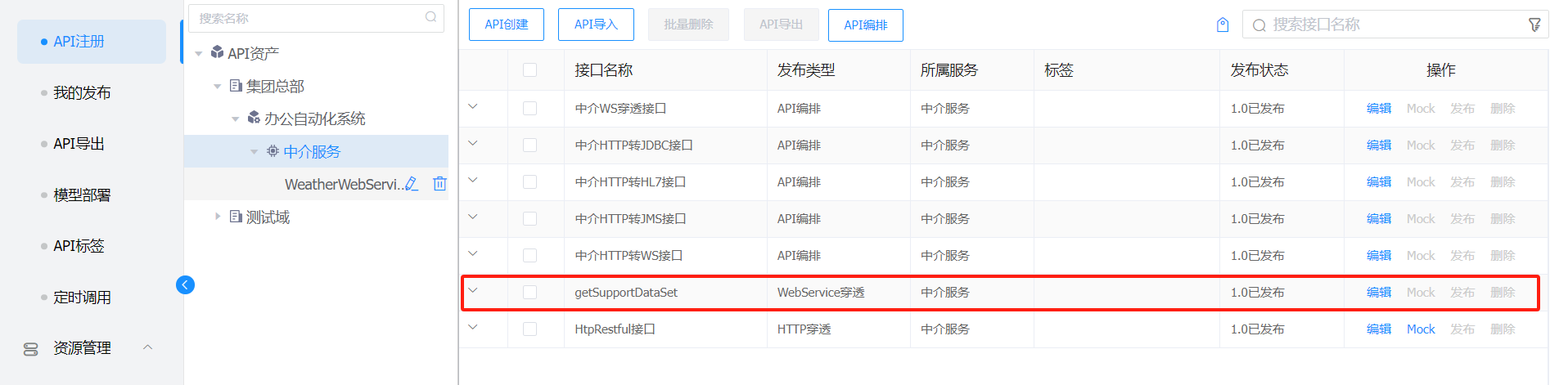The image size is (1568, 385).
Task: Focus the 搜索接口名称 search field
Action: point(1391,25)
